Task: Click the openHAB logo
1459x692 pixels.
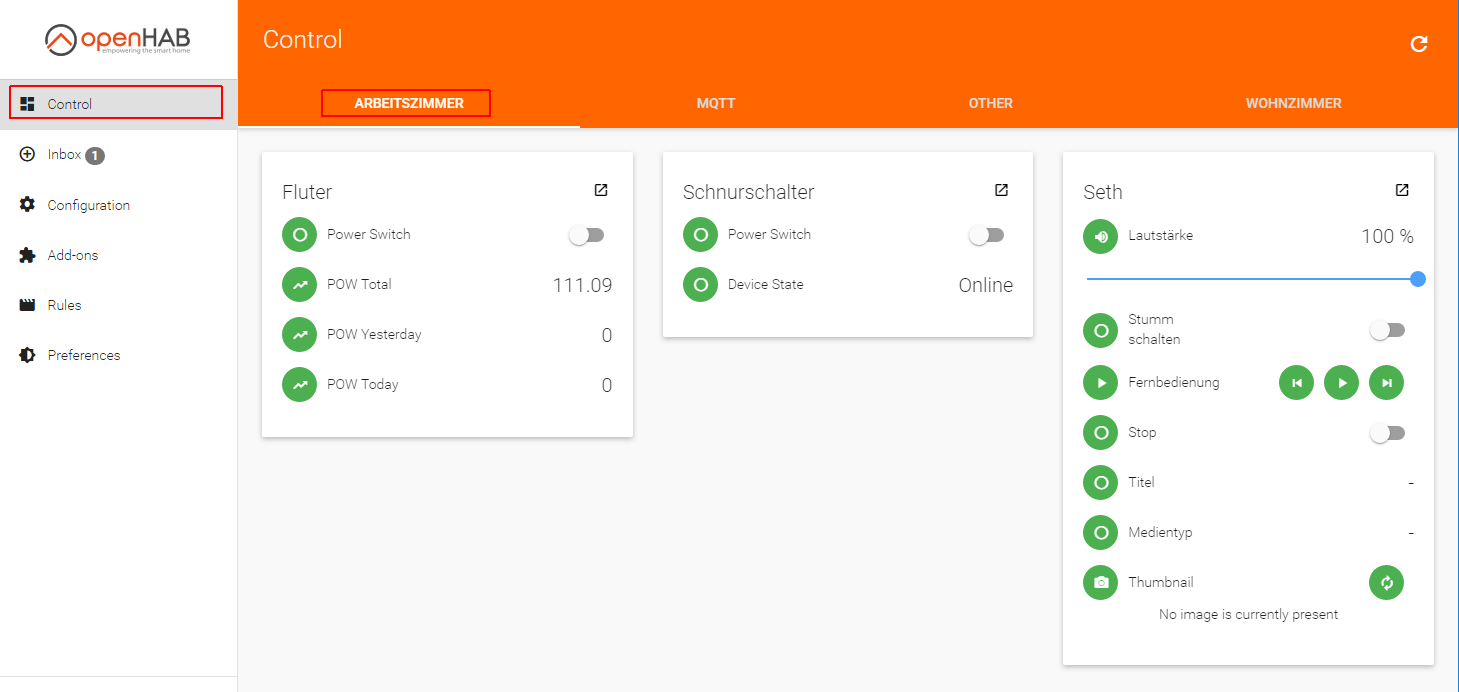Action: pos(118,39)
